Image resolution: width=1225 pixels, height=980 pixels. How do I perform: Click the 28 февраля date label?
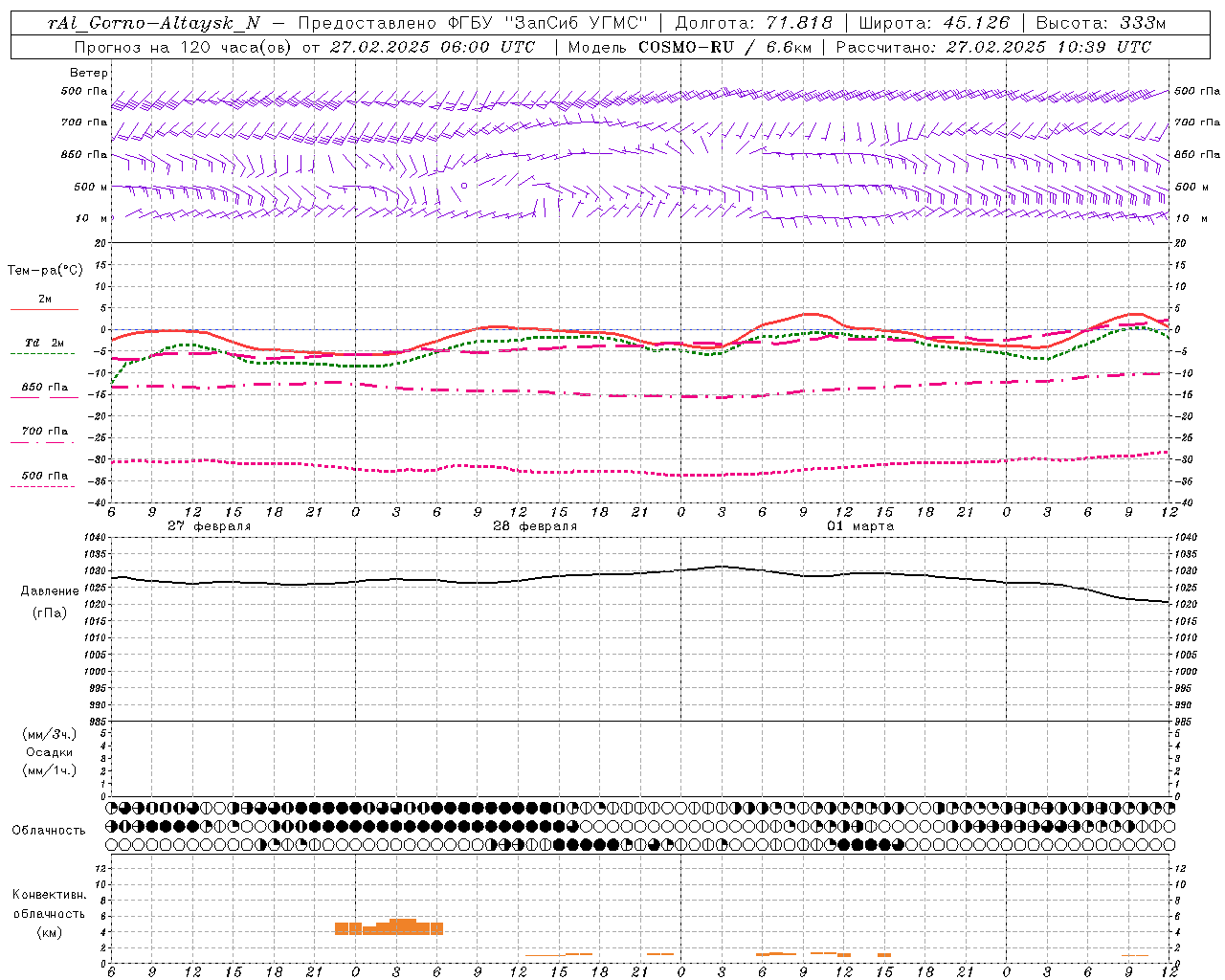coord(535,526)
